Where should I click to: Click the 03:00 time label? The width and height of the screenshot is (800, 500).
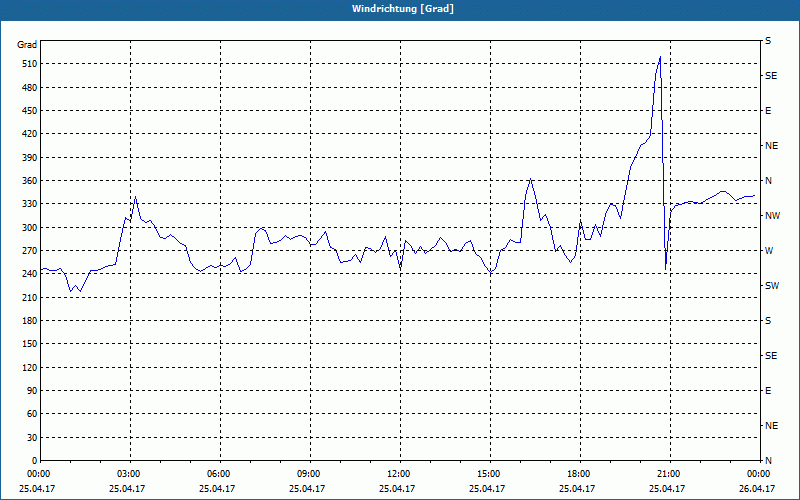point(130,474)
